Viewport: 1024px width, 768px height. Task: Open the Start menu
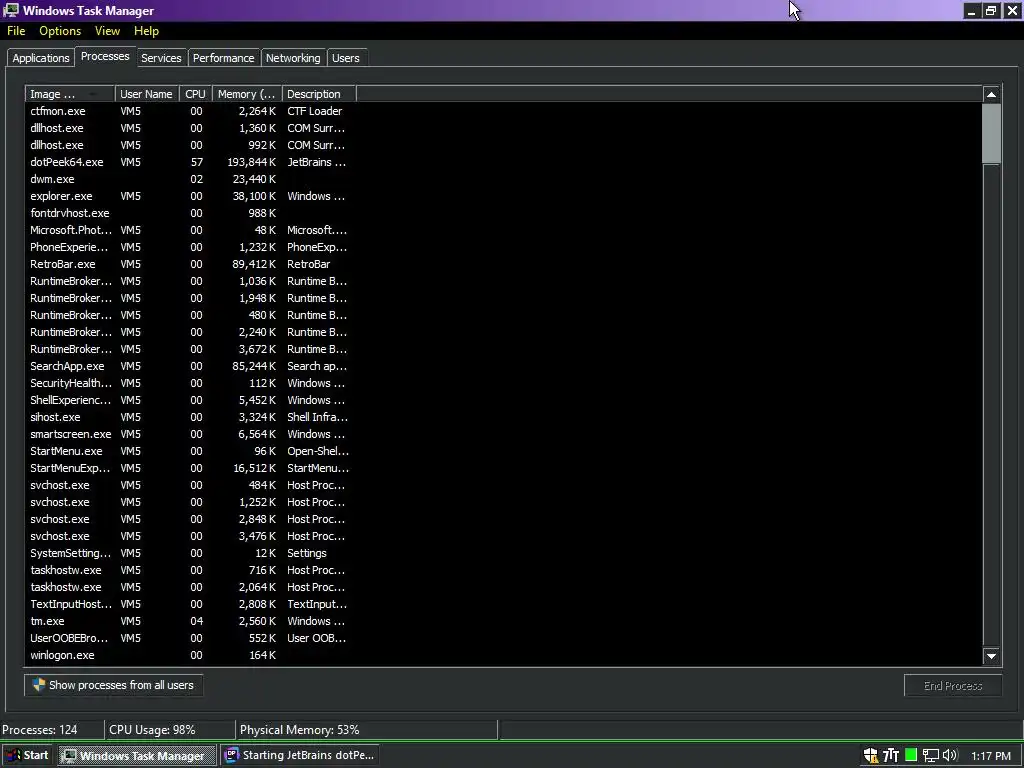[27, 756]
